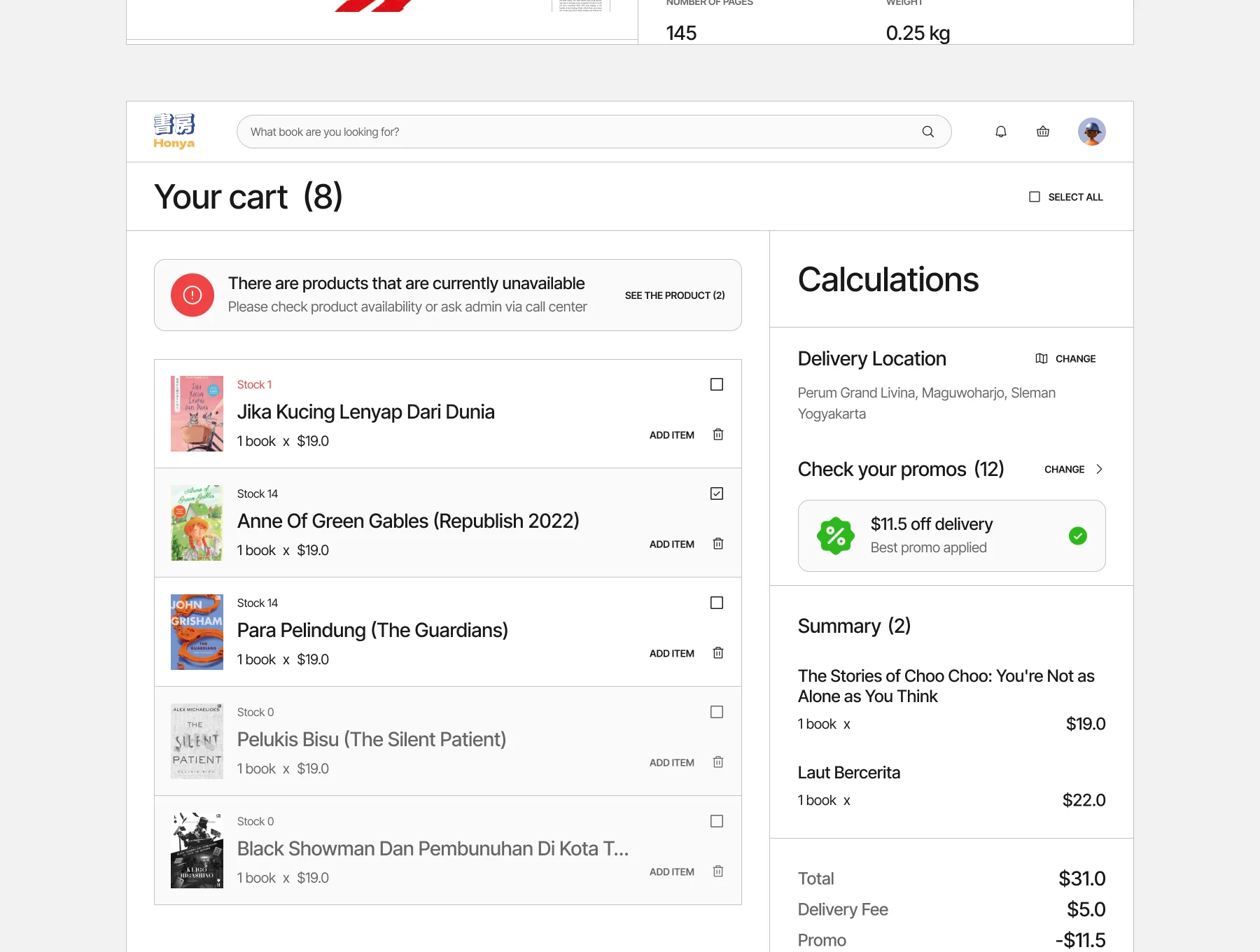Screen dimensions: 1260x952
Task: Toggle the Select All checkbox
Action: [x=1035, y=197]
